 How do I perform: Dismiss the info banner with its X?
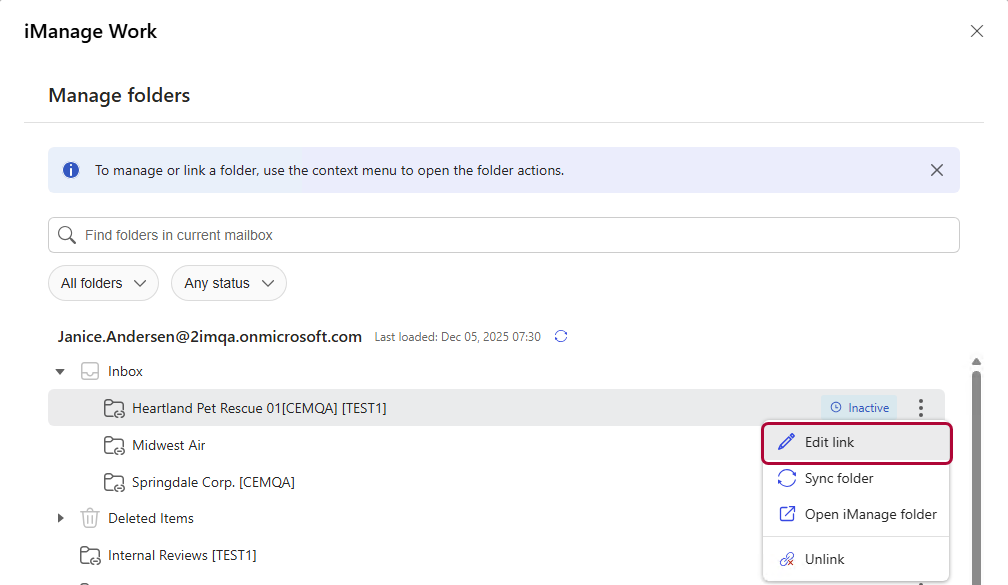(x=937, y=170)
